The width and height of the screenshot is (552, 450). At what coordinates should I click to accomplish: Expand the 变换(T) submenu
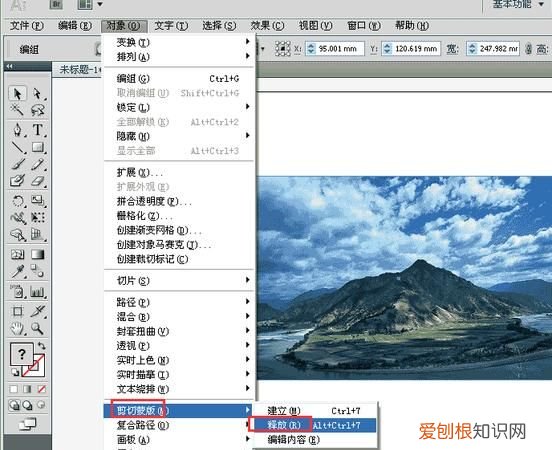tap(179, 42)
